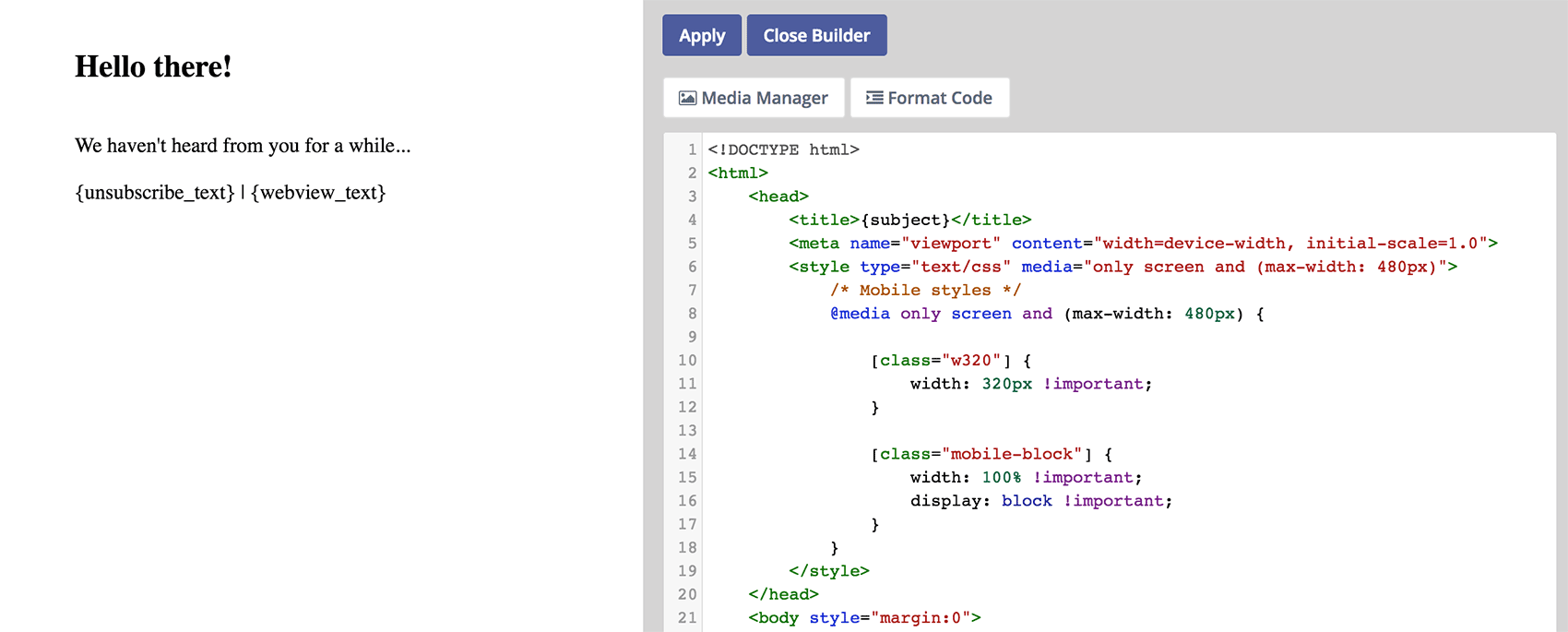Screen dimensions: 1568x632
Task: Click the @media only screen rule line
Action: click(x=1047, y=314)
